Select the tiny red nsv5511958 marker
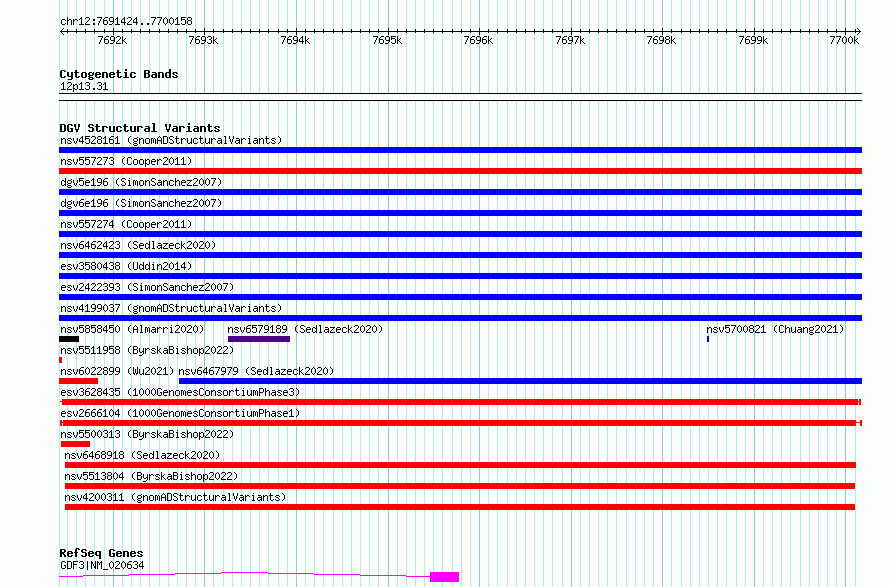 point(60,360)
